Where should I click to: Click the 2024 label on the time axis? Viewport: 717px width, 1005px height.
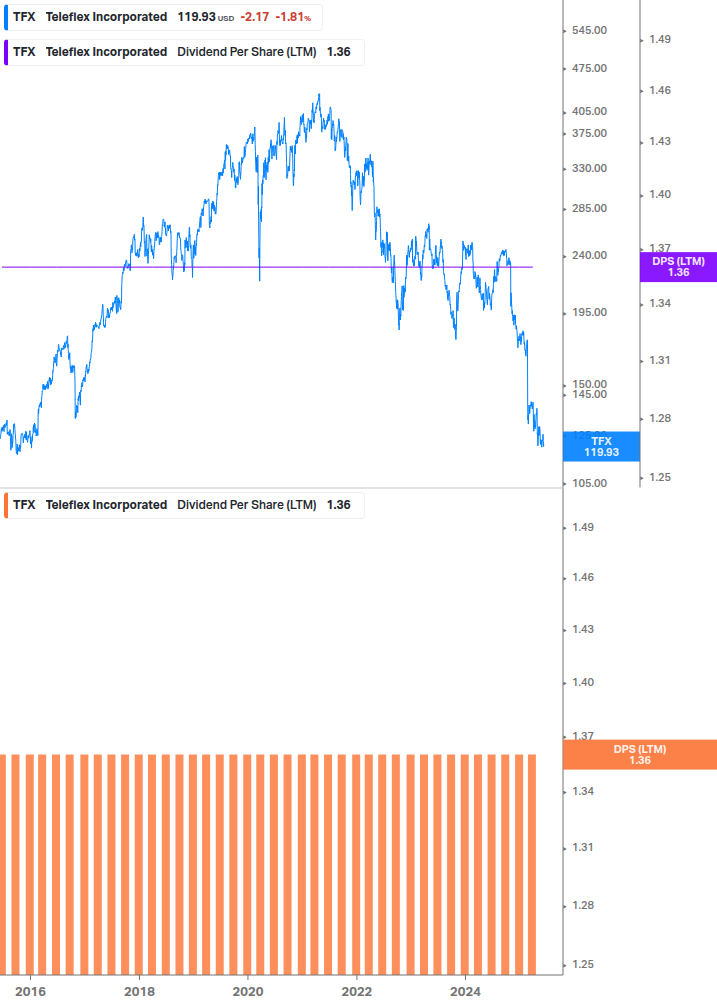pyautogui.click(x=465, y=992)
